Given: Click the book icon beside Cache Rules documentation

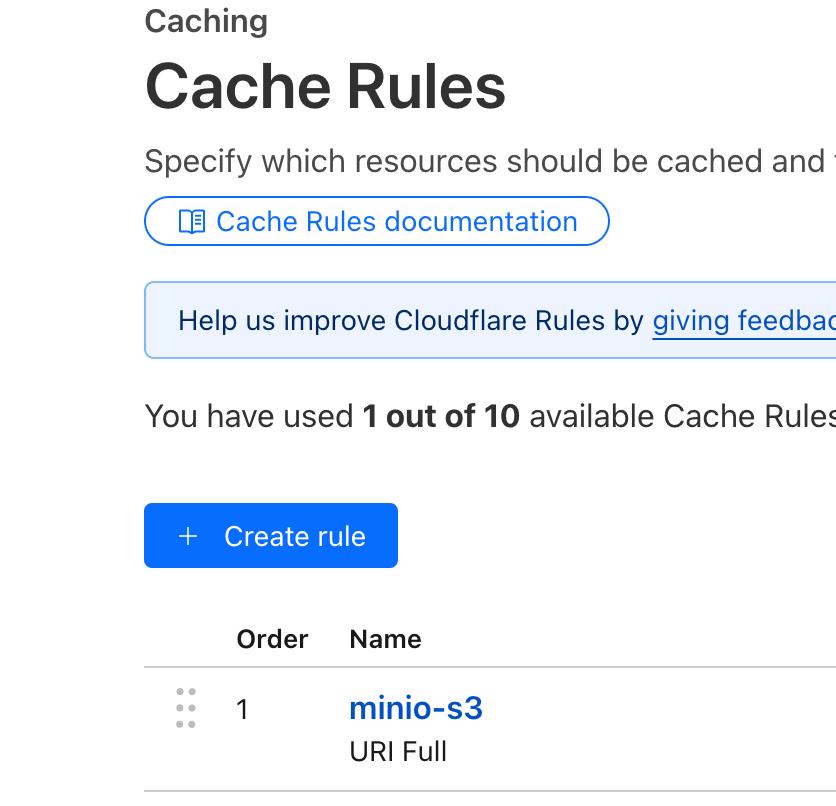Looking at the screenshot, I should pyautogui.click(x=191, y=221).
